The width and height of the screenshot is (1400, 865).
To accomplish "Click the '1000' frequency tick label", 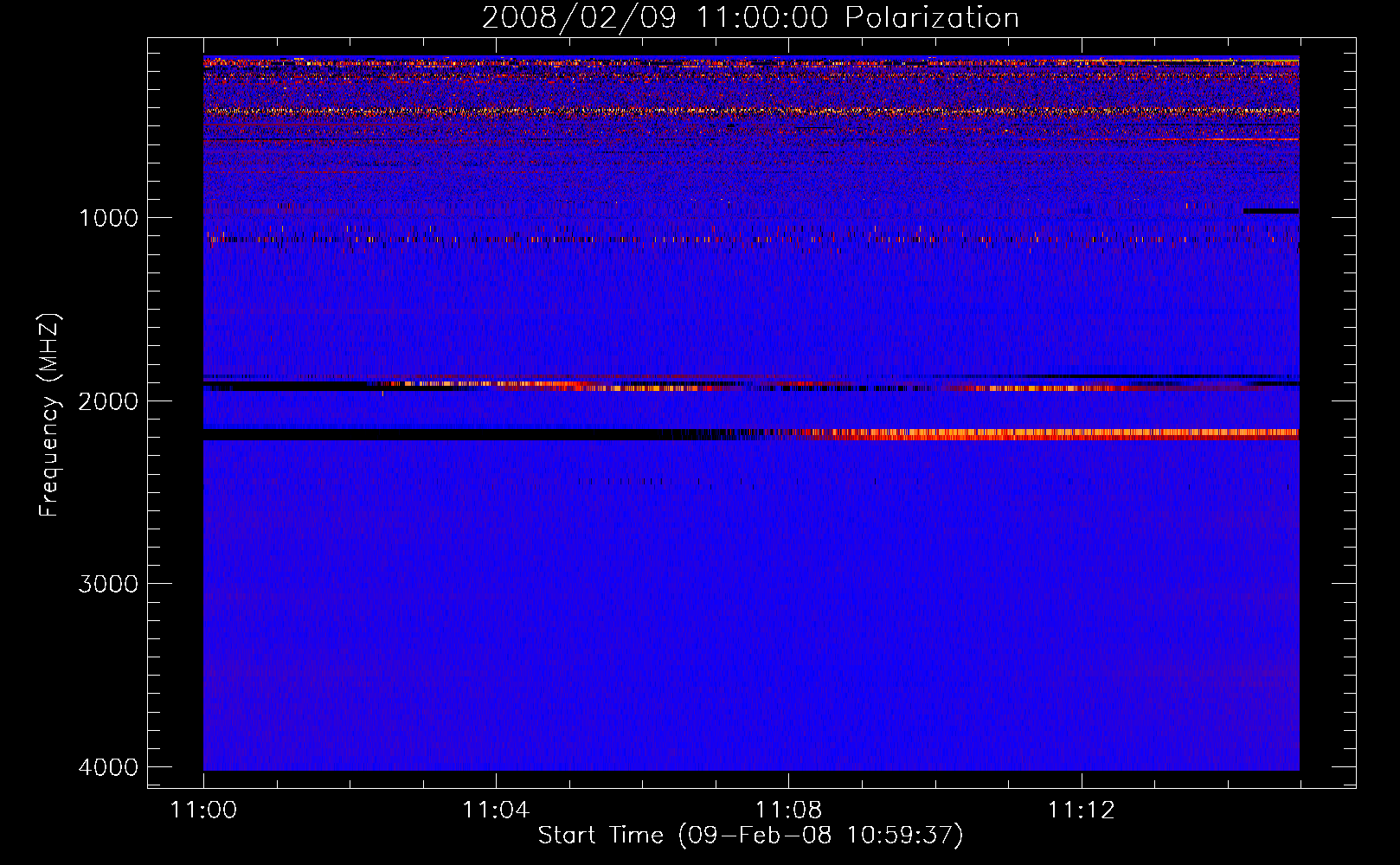I will [108, 217].
